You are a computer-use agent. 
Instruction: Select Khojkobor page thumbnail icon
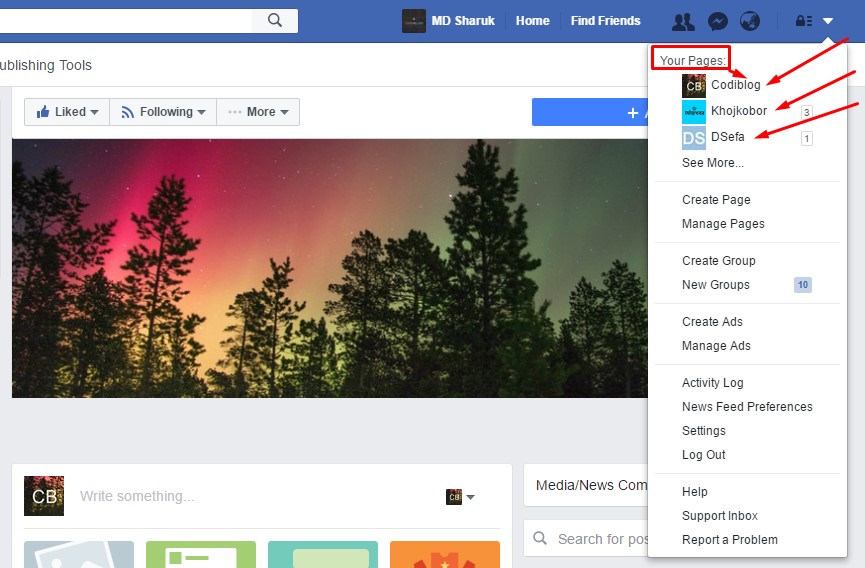pyautogui.click(x=693, y=112)
